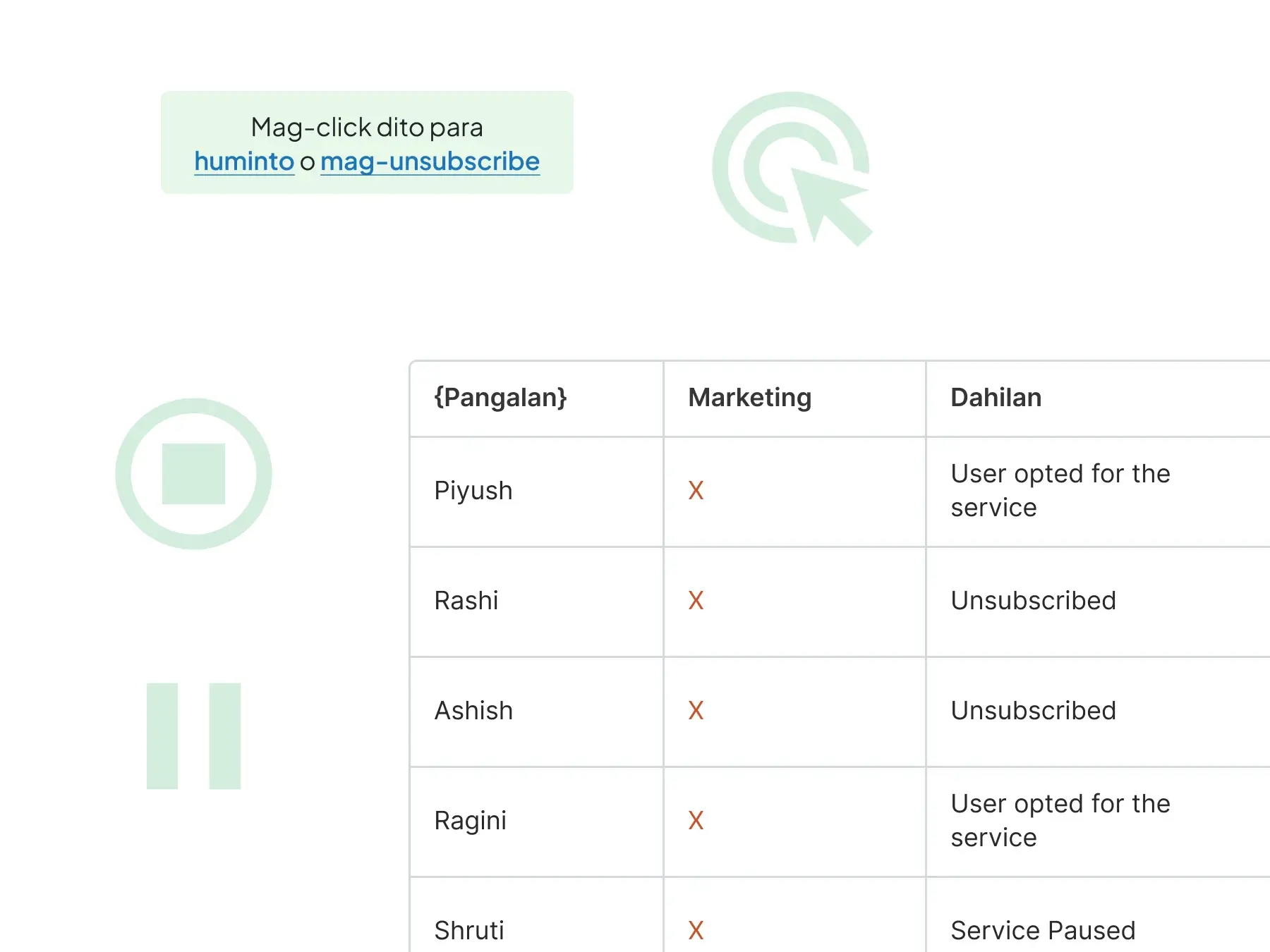The height and width of the screenshot is (952, 1270).
Task: Click the "Mag-click dito para" text
Action: coord(367,128)
